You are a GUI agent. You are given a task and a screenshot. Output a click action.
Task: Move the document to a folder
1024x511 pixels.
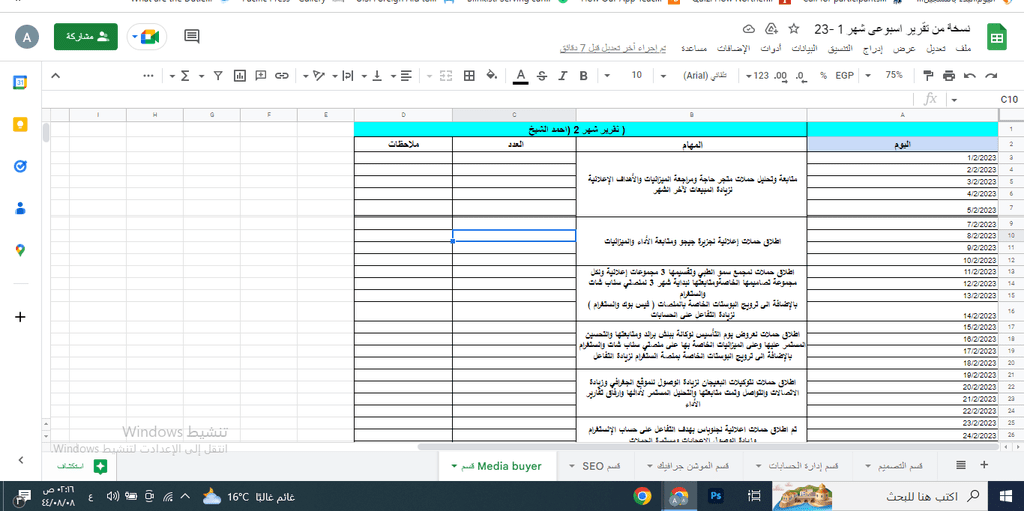(x=771, y=29)
